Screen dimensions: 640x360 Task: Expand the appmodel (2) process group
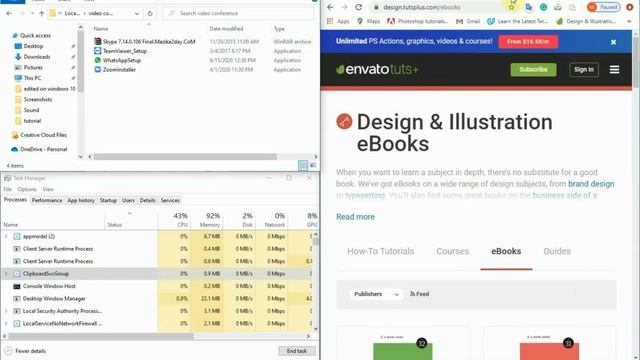pyautogui.click(x=6, y=236)
